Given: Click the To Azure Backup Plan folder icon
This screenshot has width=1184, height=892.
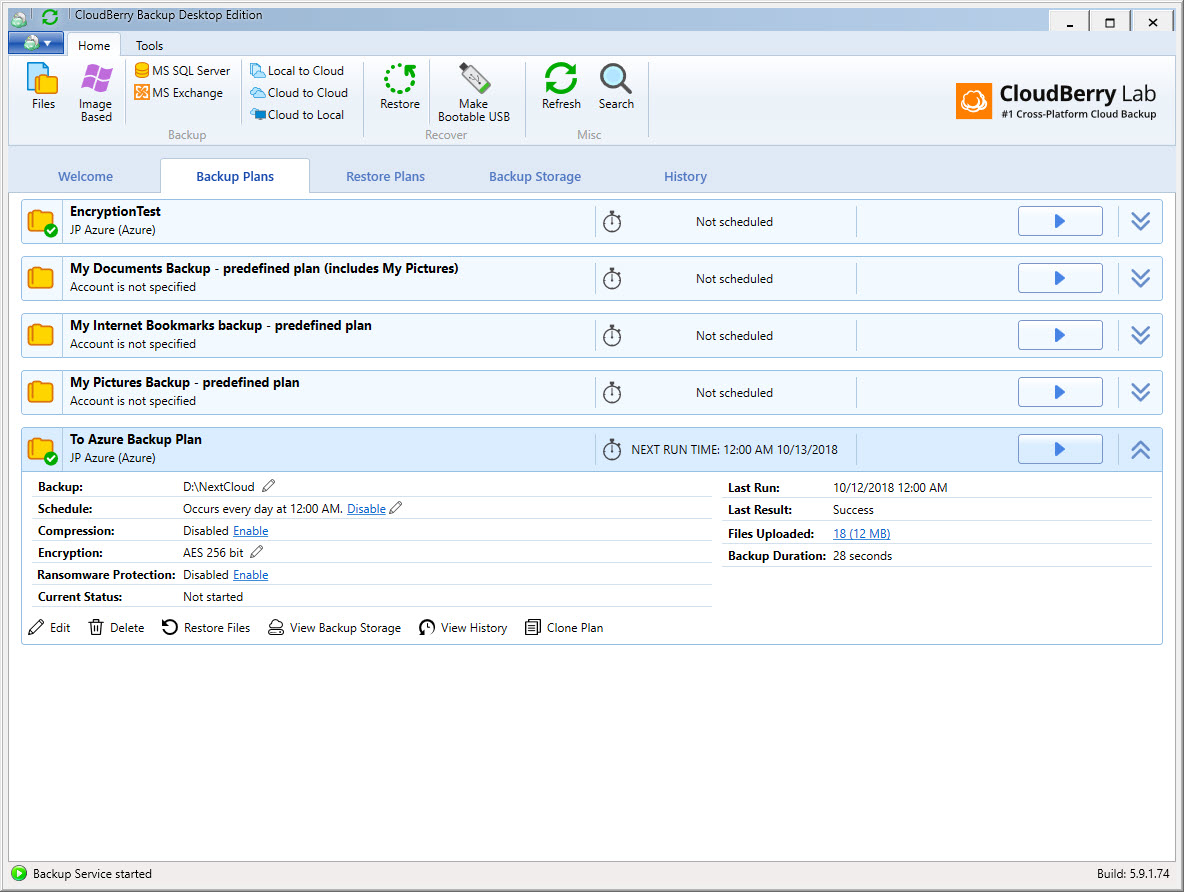Looking at the screenshot, I should coord(42,450).
